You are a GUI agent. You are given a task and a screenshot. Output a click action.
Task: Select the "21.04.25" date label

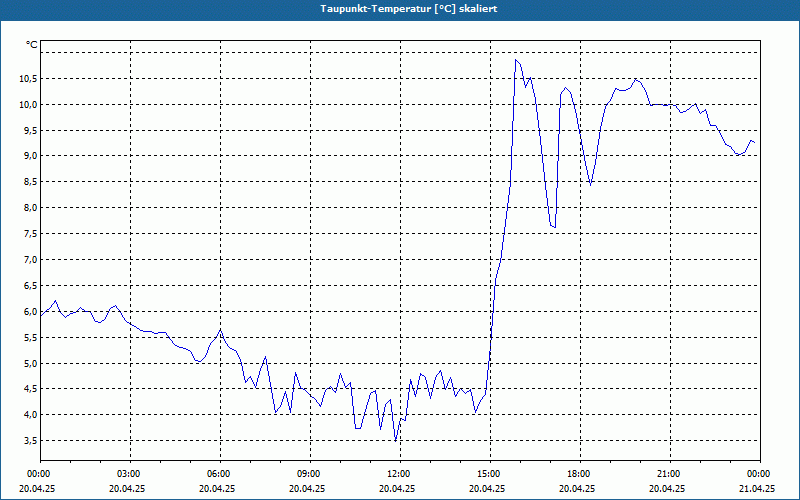pos(757,488)
